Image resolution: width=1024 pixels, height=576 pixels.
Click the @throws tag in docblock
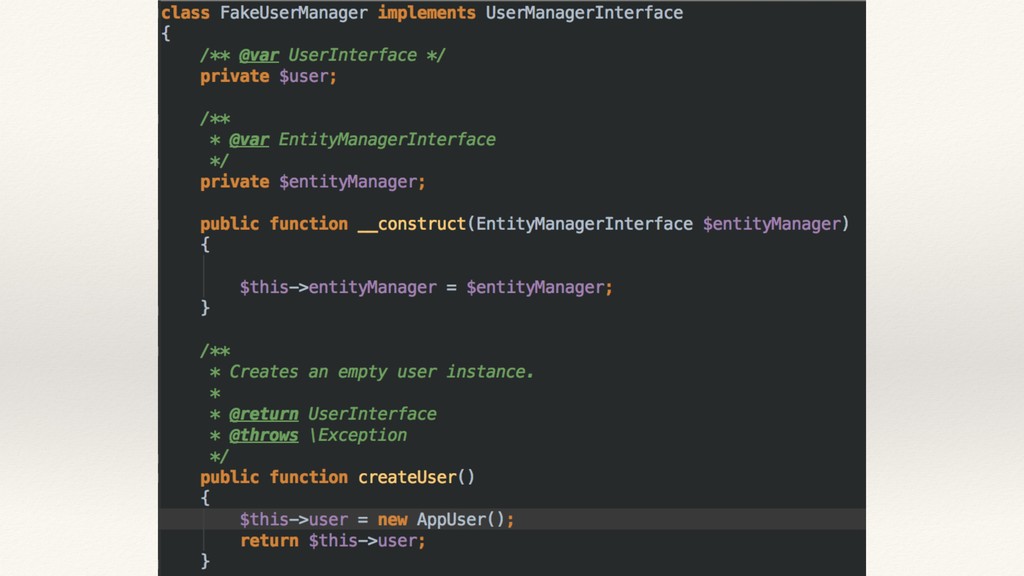(x=264, y=435)
